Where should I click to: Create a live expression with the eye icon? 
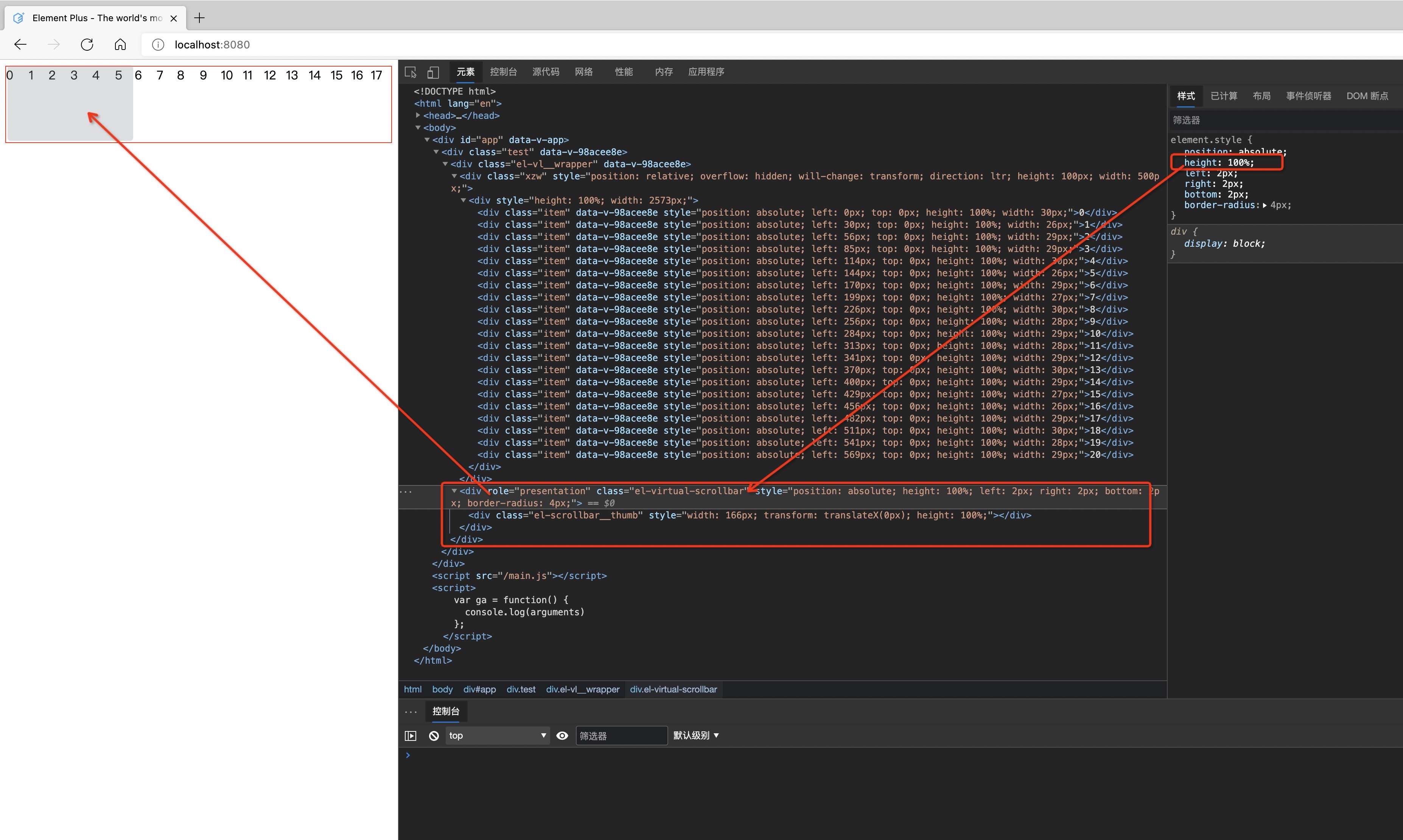click(562, 735)
